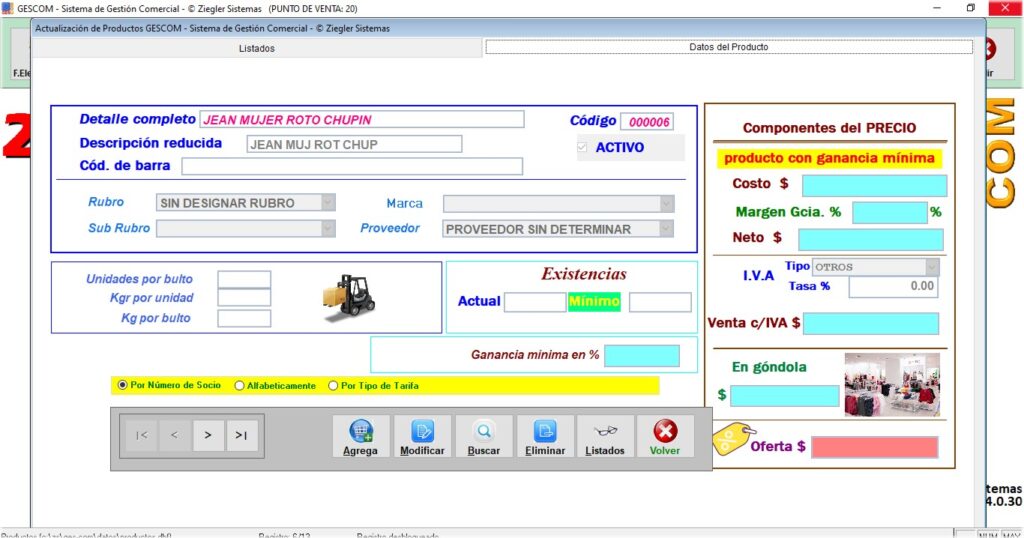Click the Eliminar delete icon
This screenshot has width=1024, height=538.
point(545,431)
